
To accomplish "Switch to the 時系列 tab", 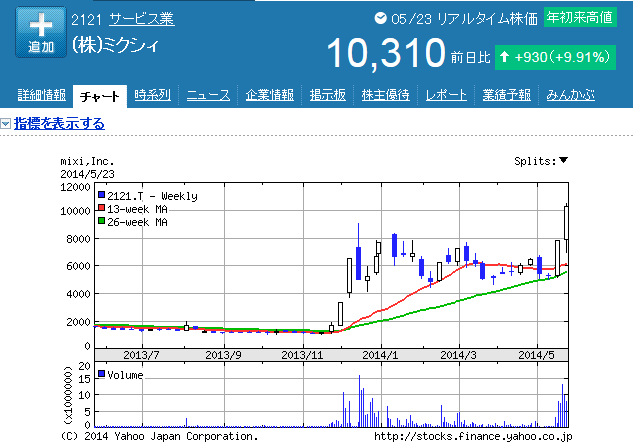I will pyautogui.click(x=153, y=95).
